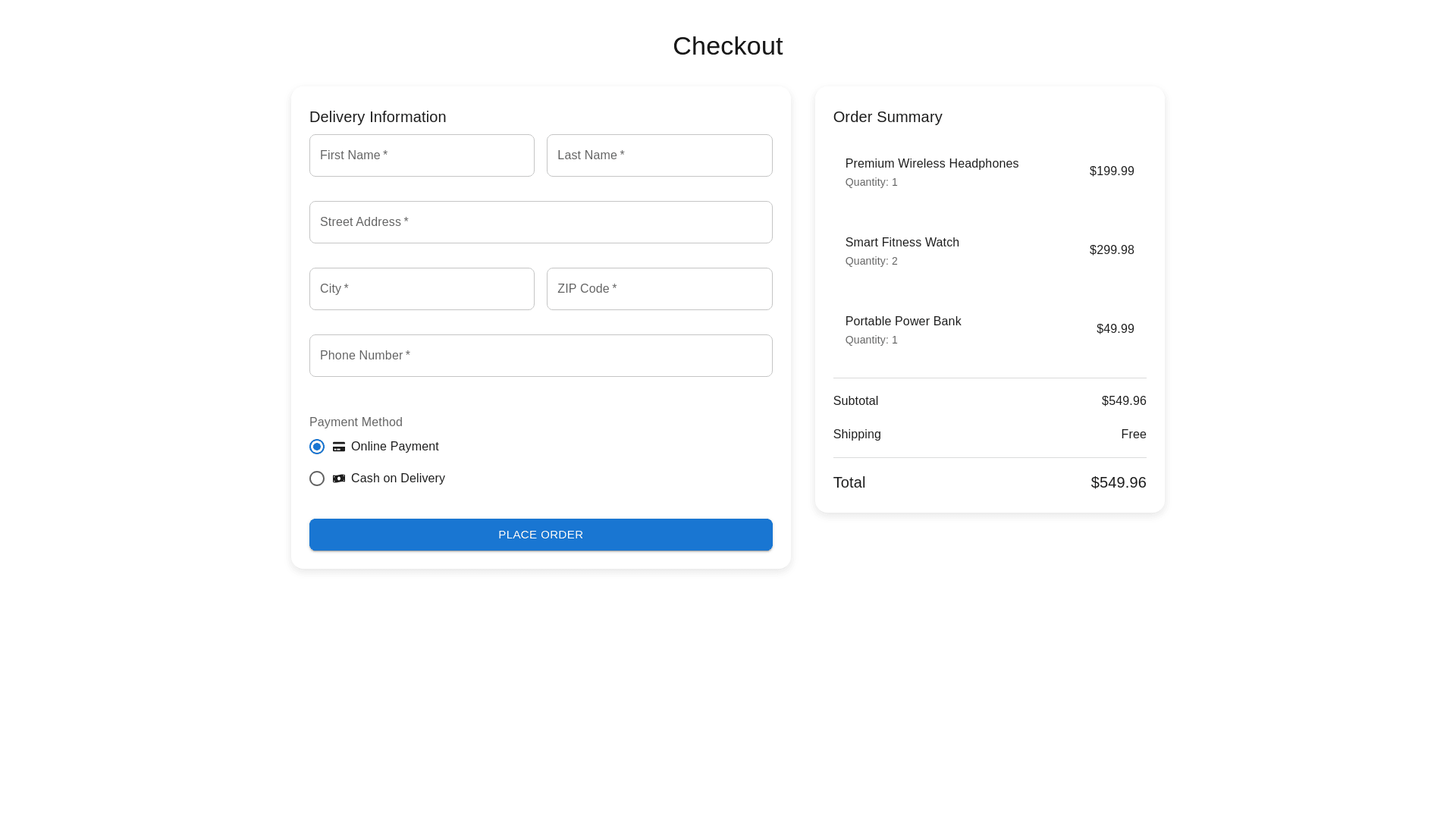
Task: Click the Cash on Delivery label text
Action: pos(397,479)
